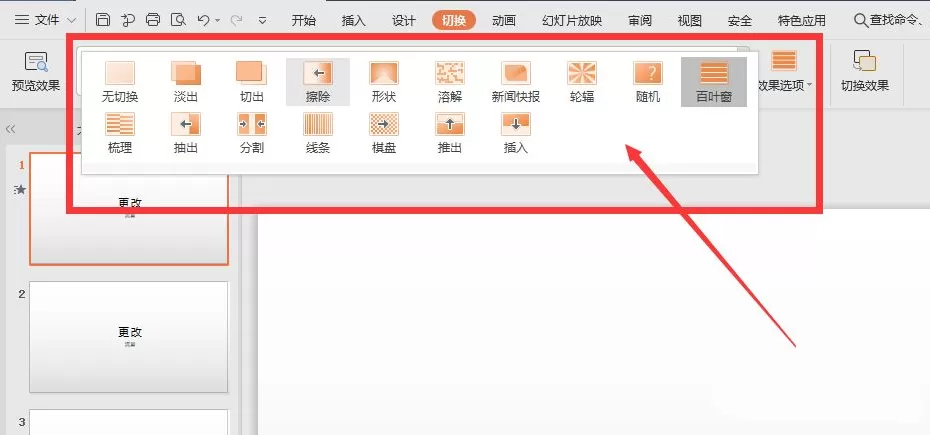Apply the 分割 split transition
930x435 pixels.
251,133
